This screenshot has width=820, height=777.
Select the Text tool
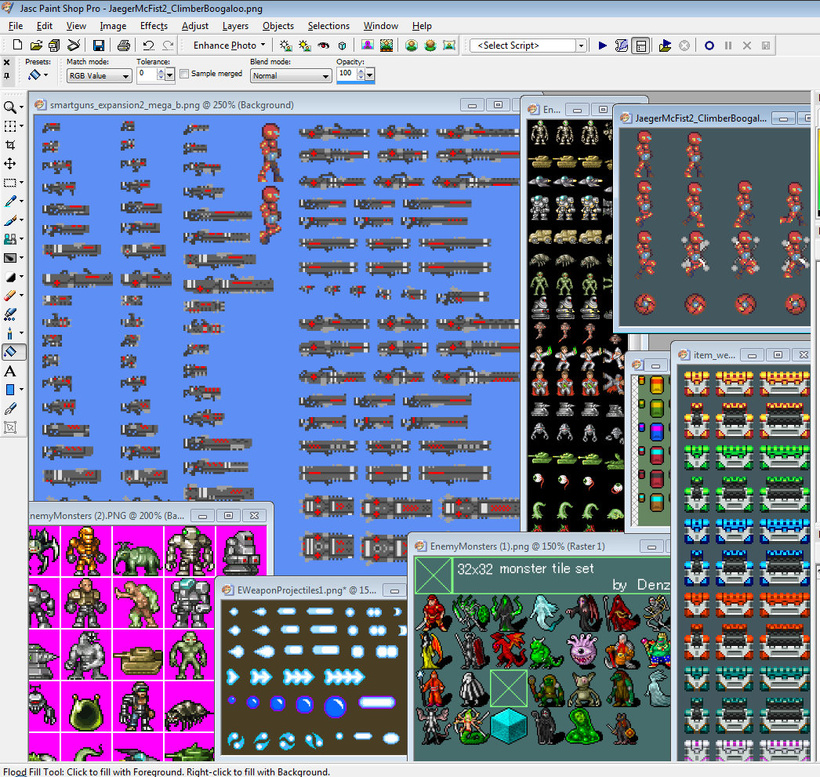click(x=10, y=371)
